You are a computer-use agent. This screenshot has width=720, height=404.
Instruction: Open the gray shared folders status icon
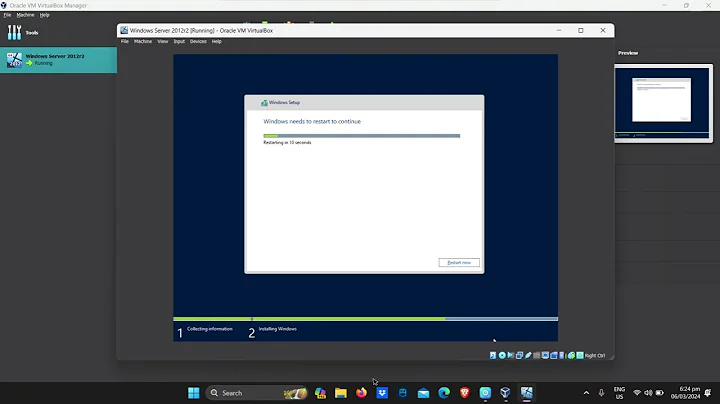coord(536,355)
